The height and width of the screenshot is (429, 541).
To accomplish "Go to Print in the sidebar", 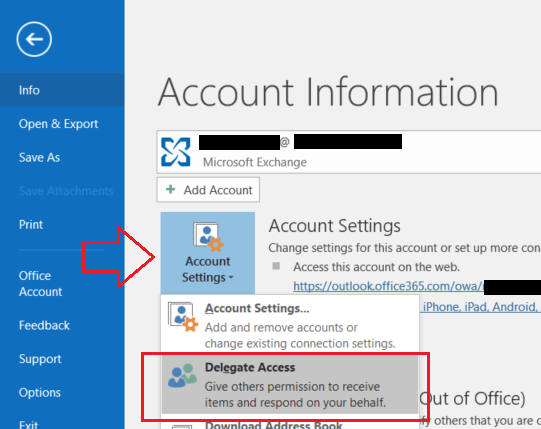I will pos(31,225).
